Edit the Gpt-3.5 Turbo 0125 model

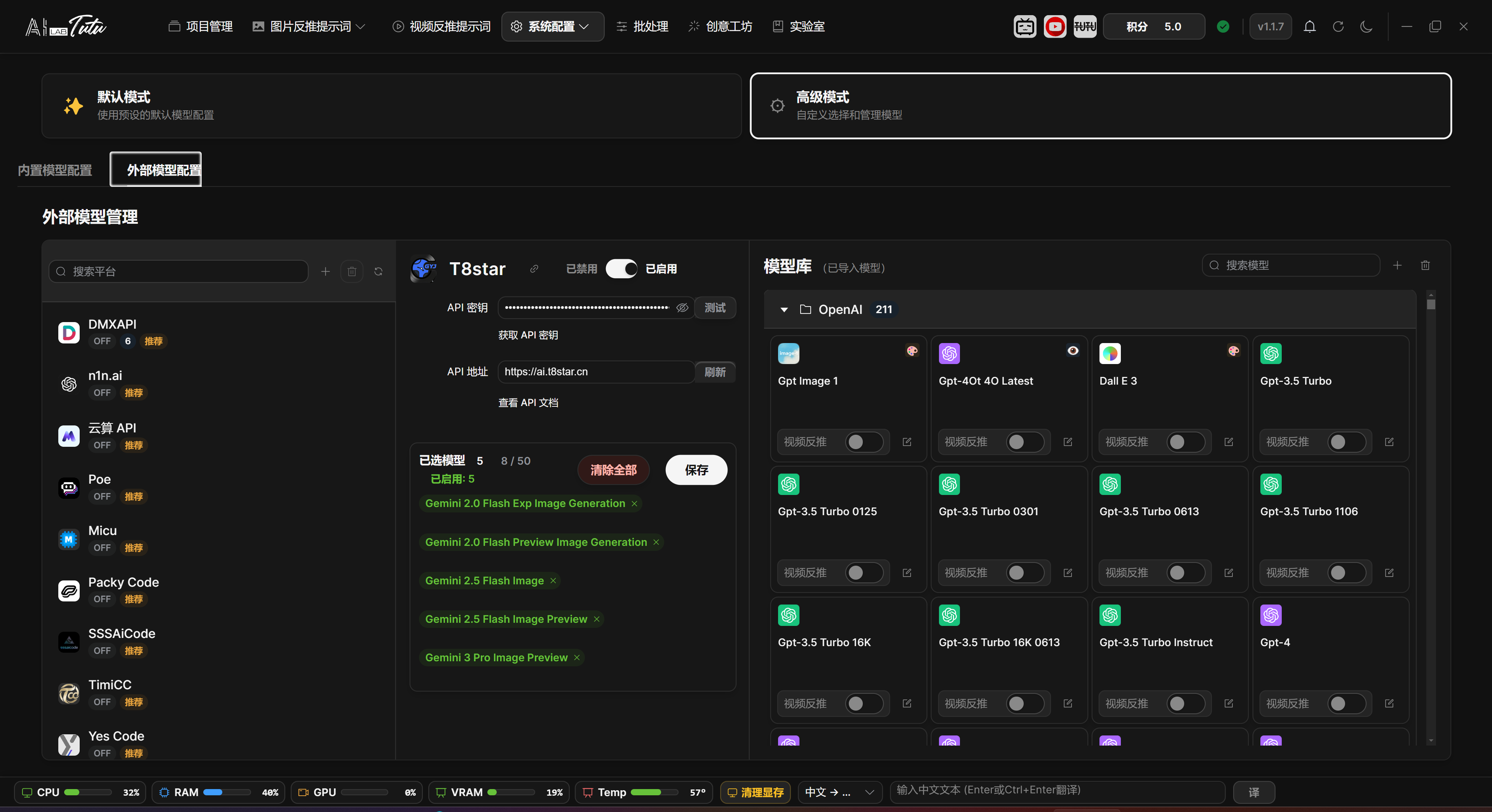907,573
